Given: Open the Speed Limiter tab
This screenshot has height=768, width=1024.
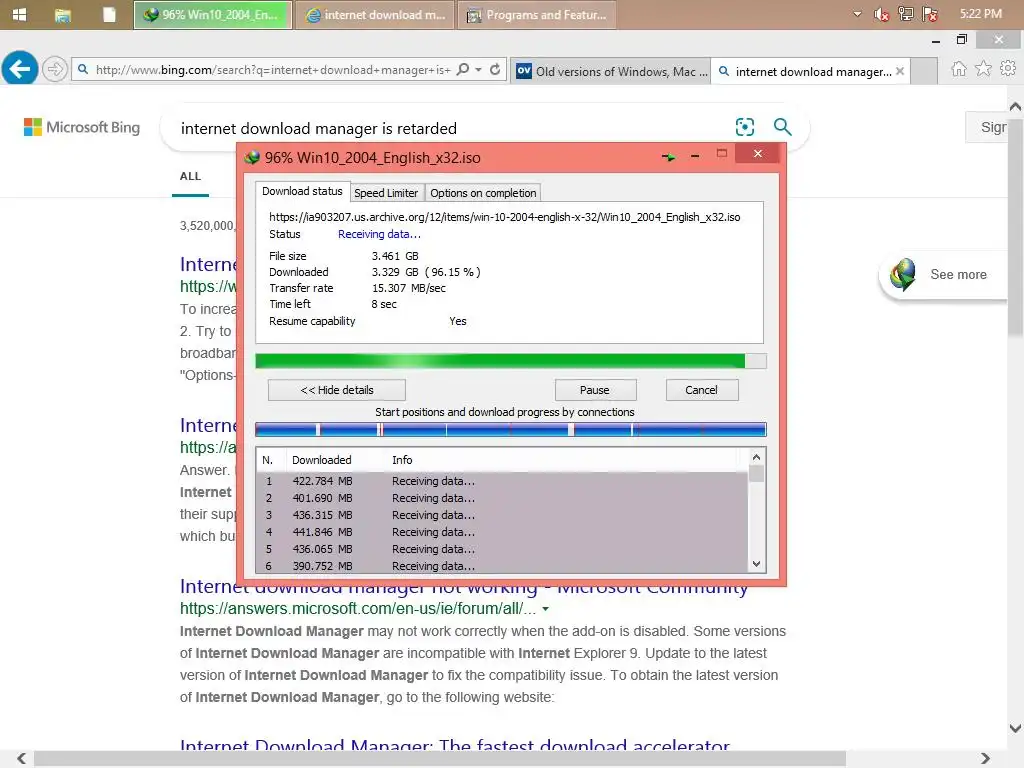Looking at the screenshot, I should (386, 193).
